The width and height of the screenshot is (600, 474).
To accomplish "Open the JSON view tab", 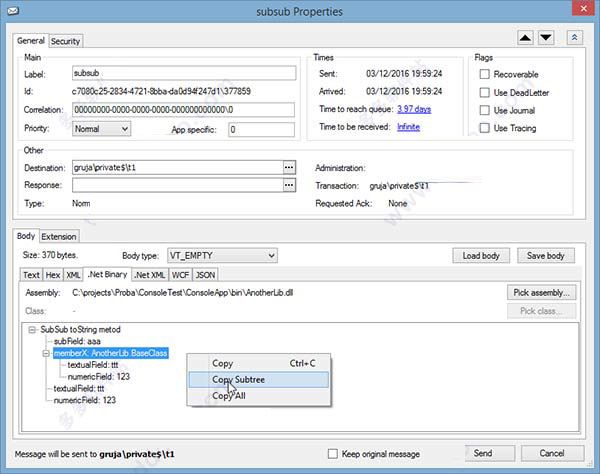I will (x=205, y=275).
